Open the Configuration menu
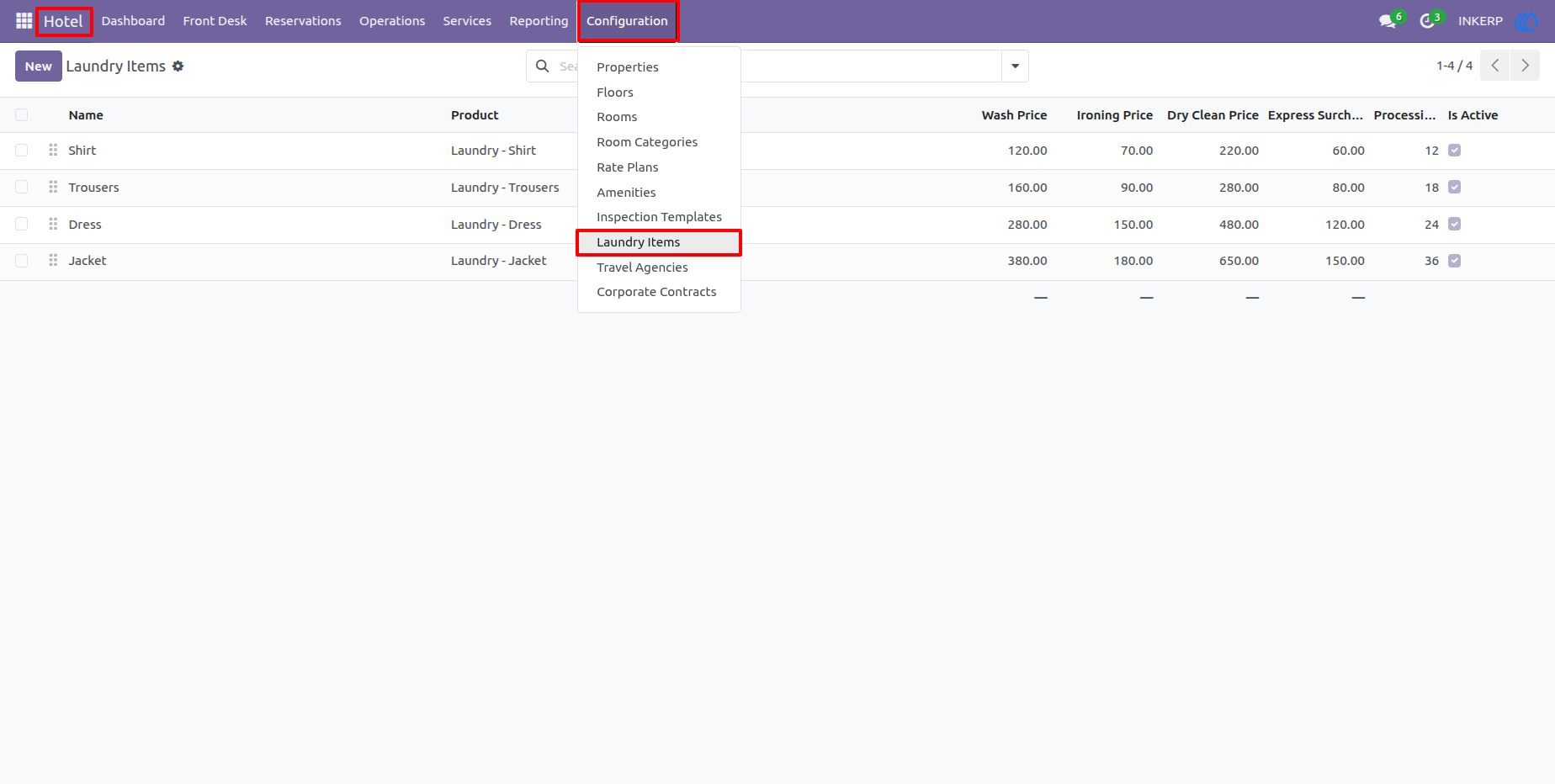The image size is (1555, 784). pos(627,21)
